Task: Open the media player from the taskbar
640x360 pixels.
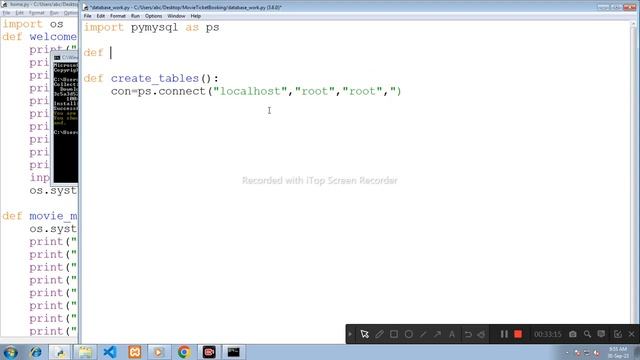Action: tap(159, 352)
